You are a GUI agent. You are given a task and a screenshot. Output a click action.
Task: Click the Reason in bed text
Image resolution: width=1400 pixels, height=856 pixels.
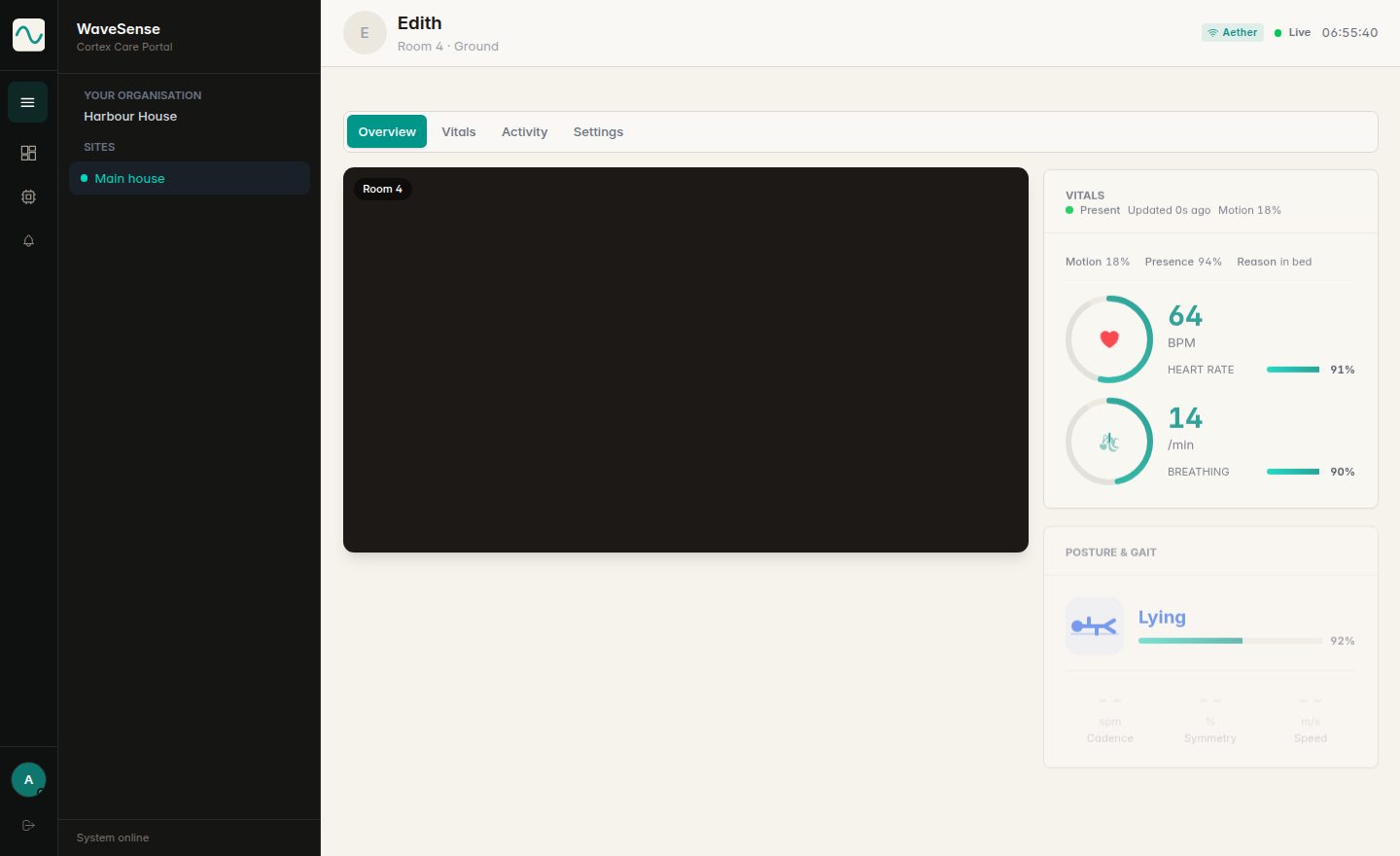pyautogui.click(x=1275, y=262)
